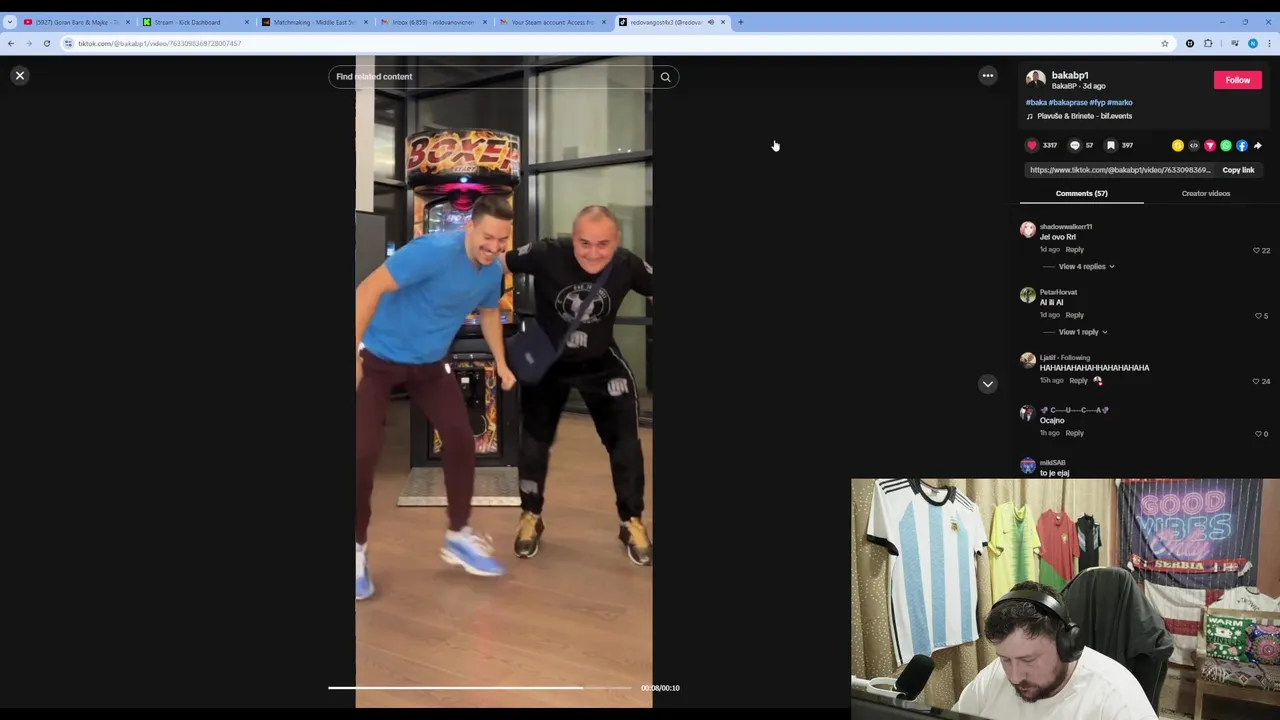Reload the page with refresh icon
Image resolution: width=1280 pixels, height=720 pixels.
point(46,43)
